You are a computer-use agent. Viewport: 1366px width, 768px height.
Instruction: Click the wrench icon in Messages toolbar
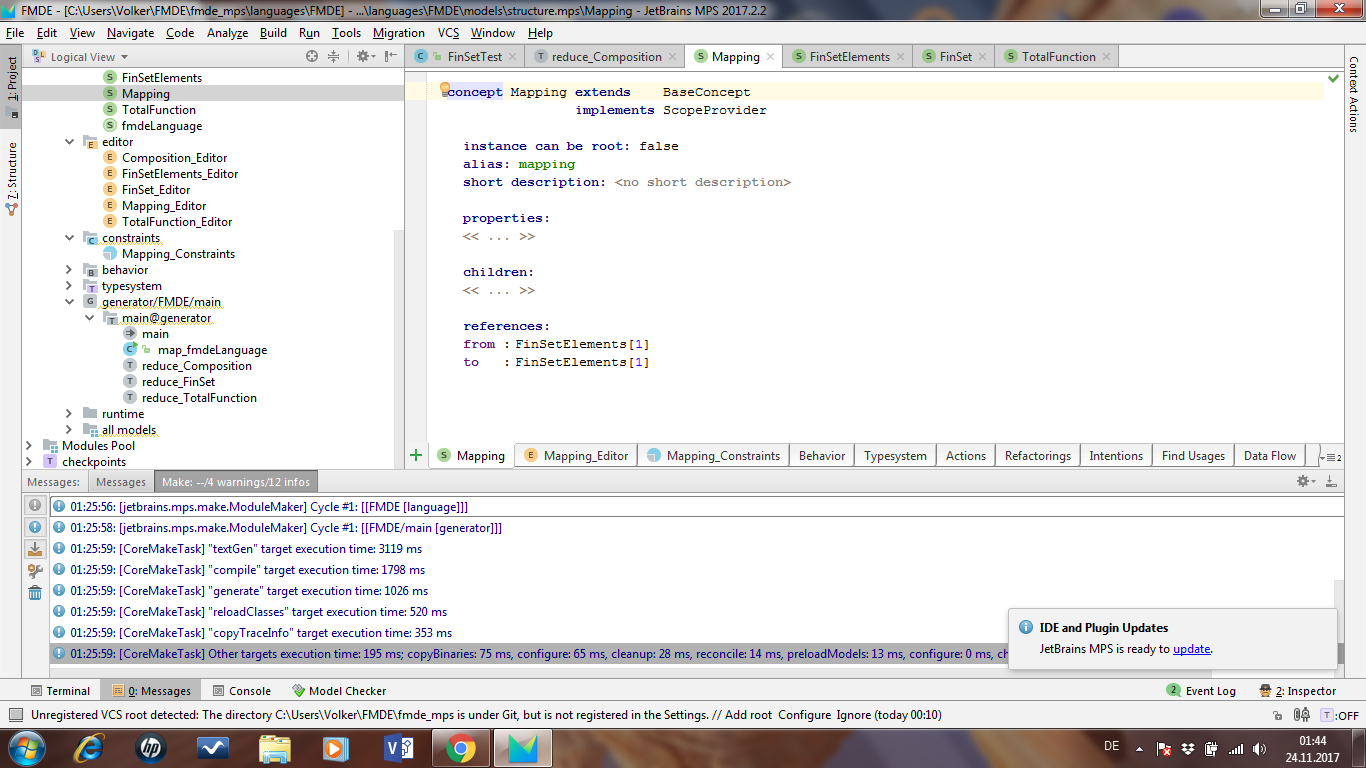(35, 571)
